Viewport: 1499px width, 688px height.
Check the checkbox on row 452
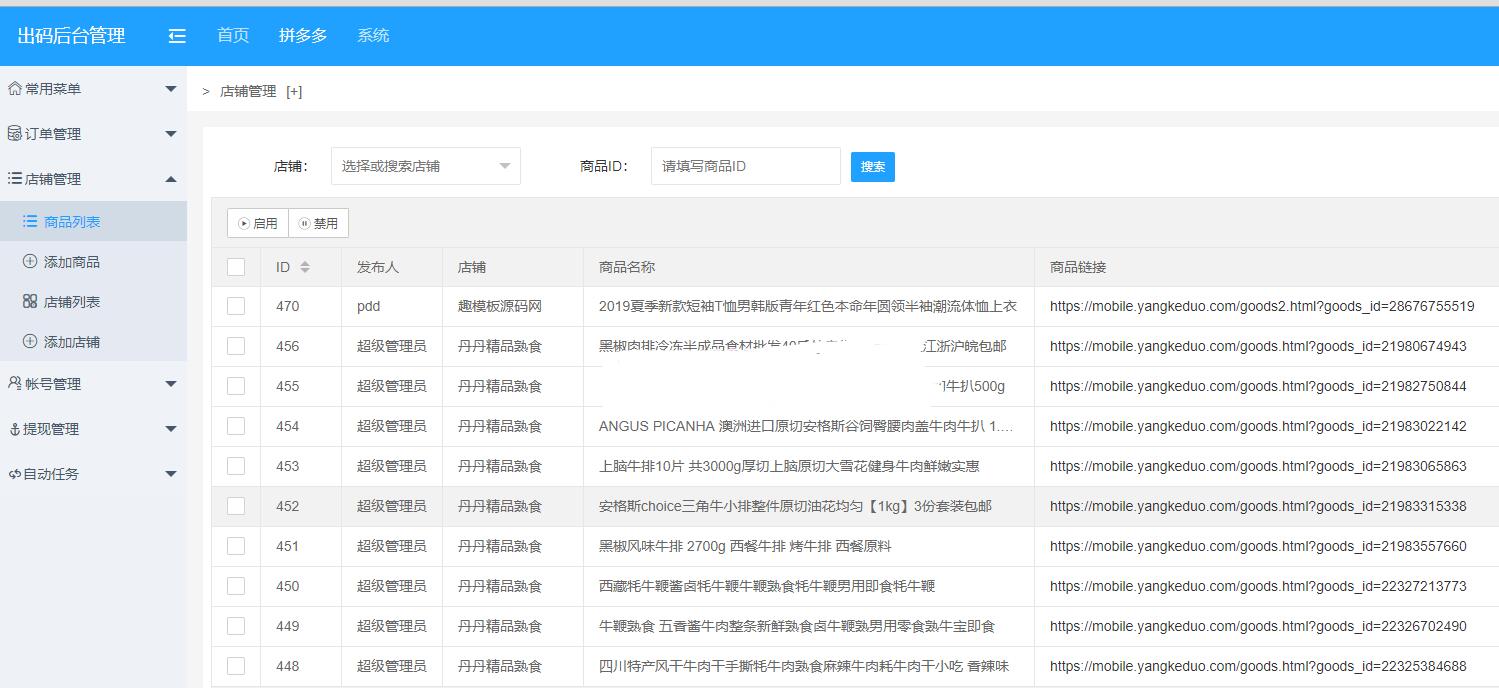[x=235, y=506]
